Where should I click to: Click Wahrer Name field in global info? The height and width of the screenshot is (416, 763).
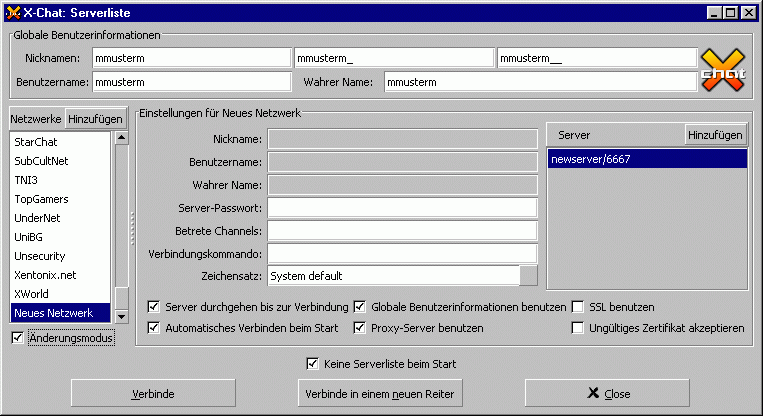[x=541, y=82]
